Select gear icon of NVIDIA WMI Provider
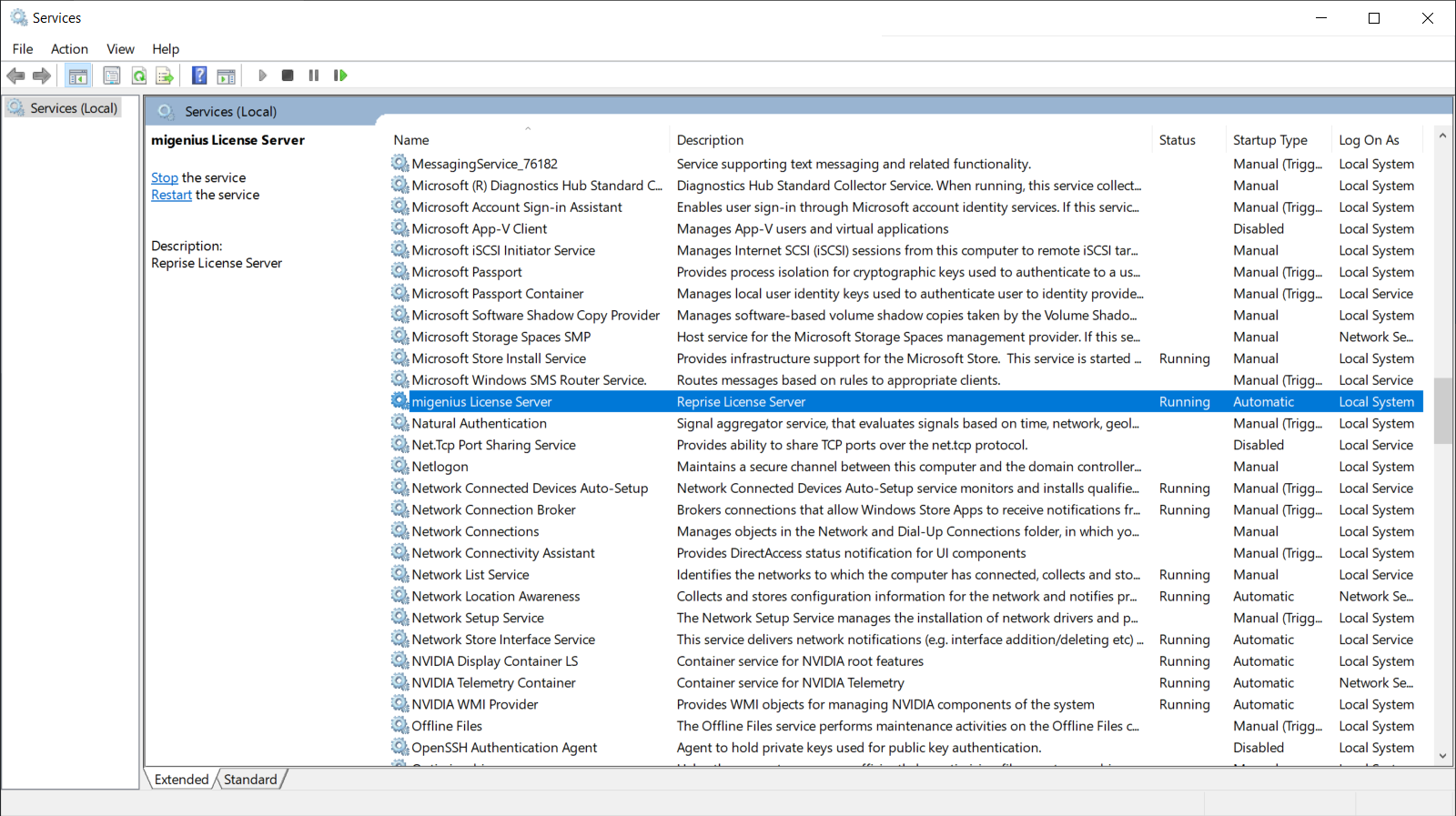This screenshot has height=816, width=1456. (x=399, y=704)
